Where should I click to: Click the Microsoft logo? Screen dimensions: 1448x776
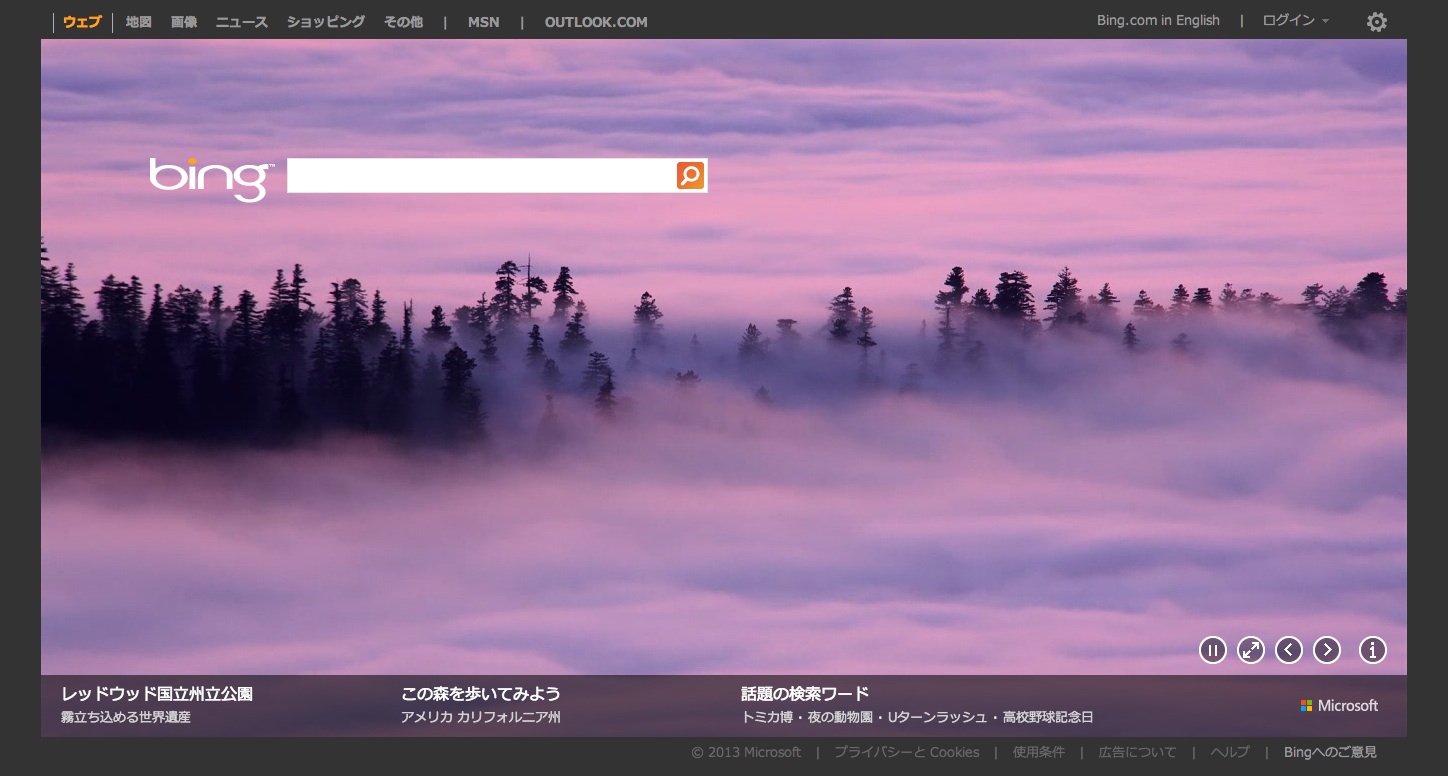pyautogui.click(x=1339, y=706)
